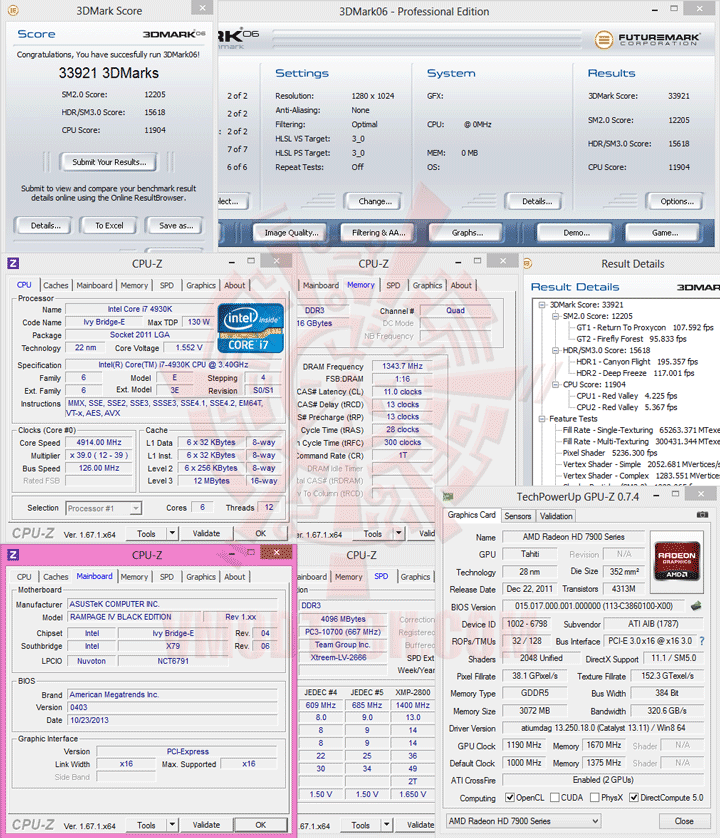Collapse the 3DMark Score: 33921 tree node
Screen dimensions: 720x838
(x=542, y=305)
